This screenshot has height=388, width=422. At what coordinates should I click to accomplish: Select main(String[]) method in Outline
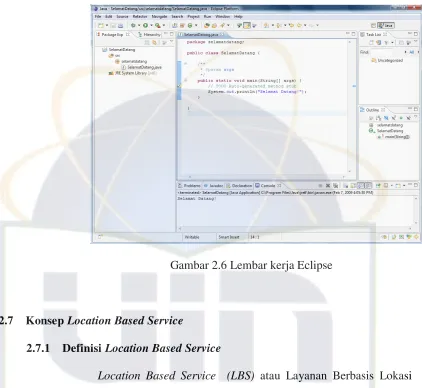(x=394, y=137)
